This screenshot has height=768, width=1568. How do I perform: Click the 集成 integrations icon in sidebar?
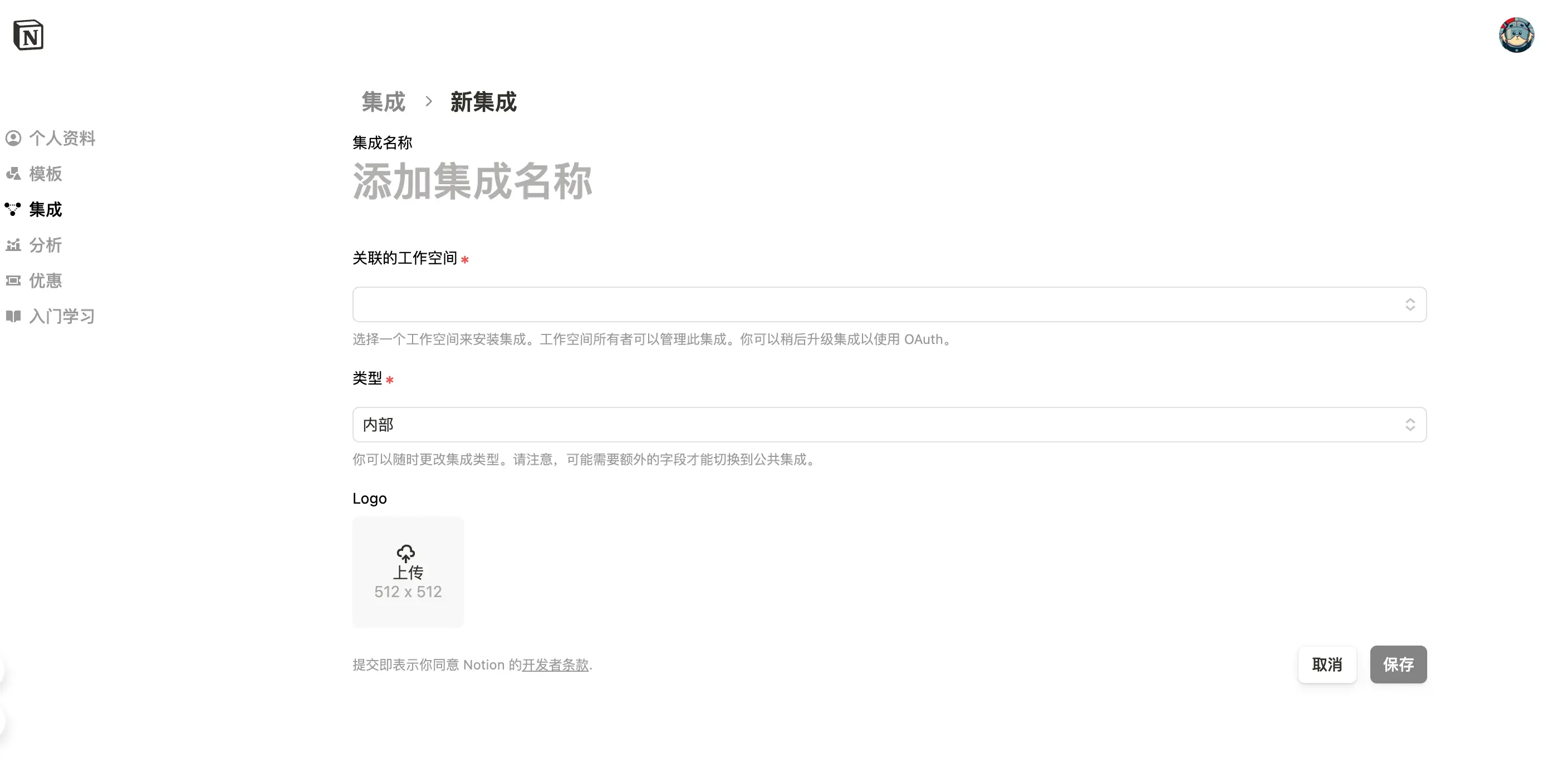coord(13,209)
